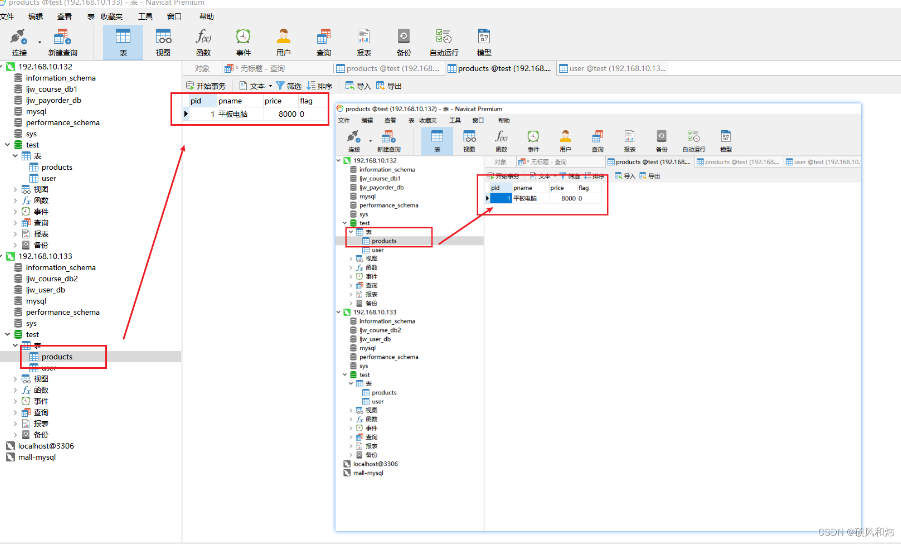The height and width of the screenshot is (544, 901).
Task: Click 排序 sort in outer window table toolbar
Action: tap(319, 86)
